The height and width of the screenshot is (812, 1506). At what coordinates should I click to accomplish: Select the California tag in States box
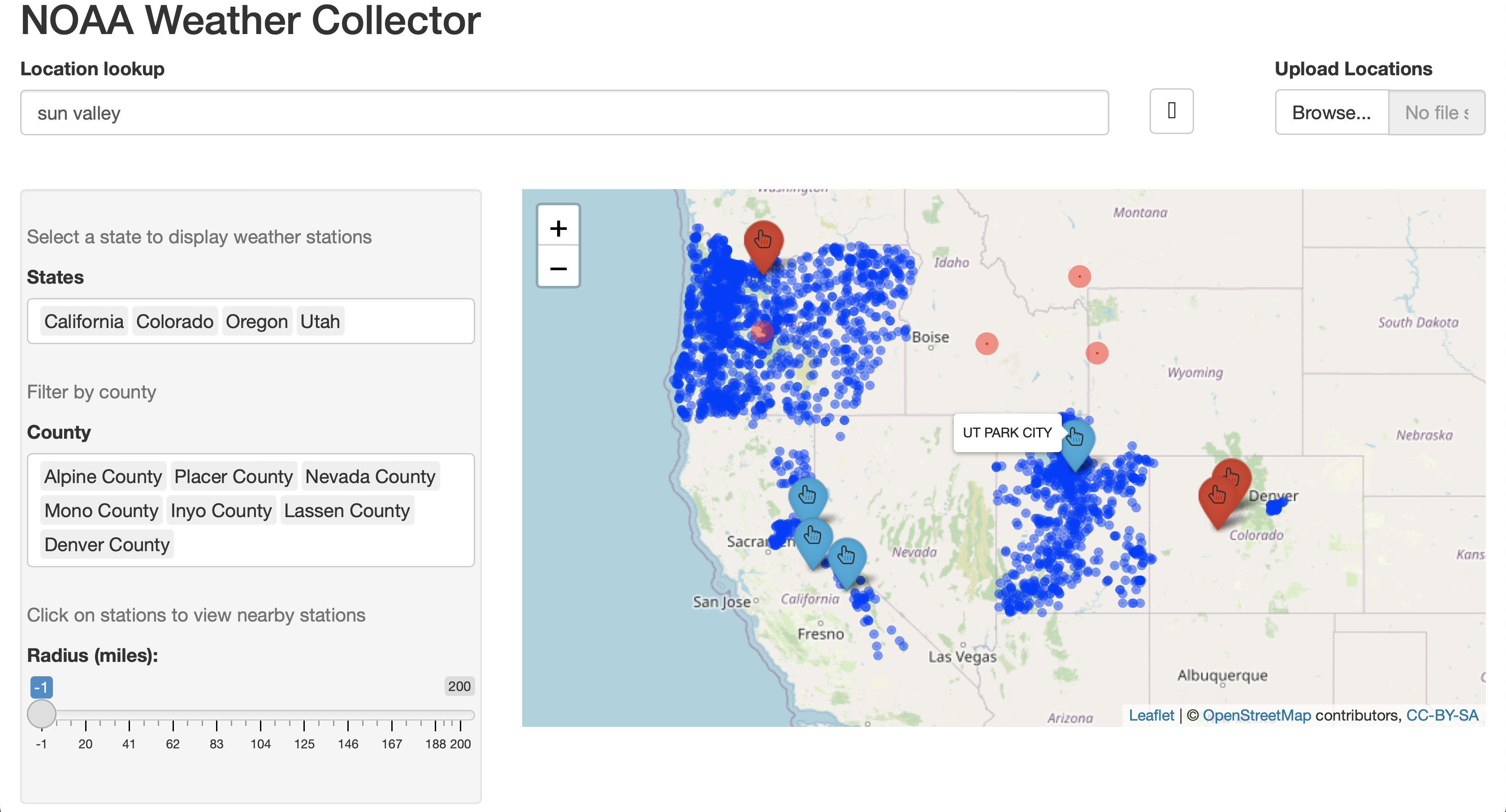(x=84, y=321)
